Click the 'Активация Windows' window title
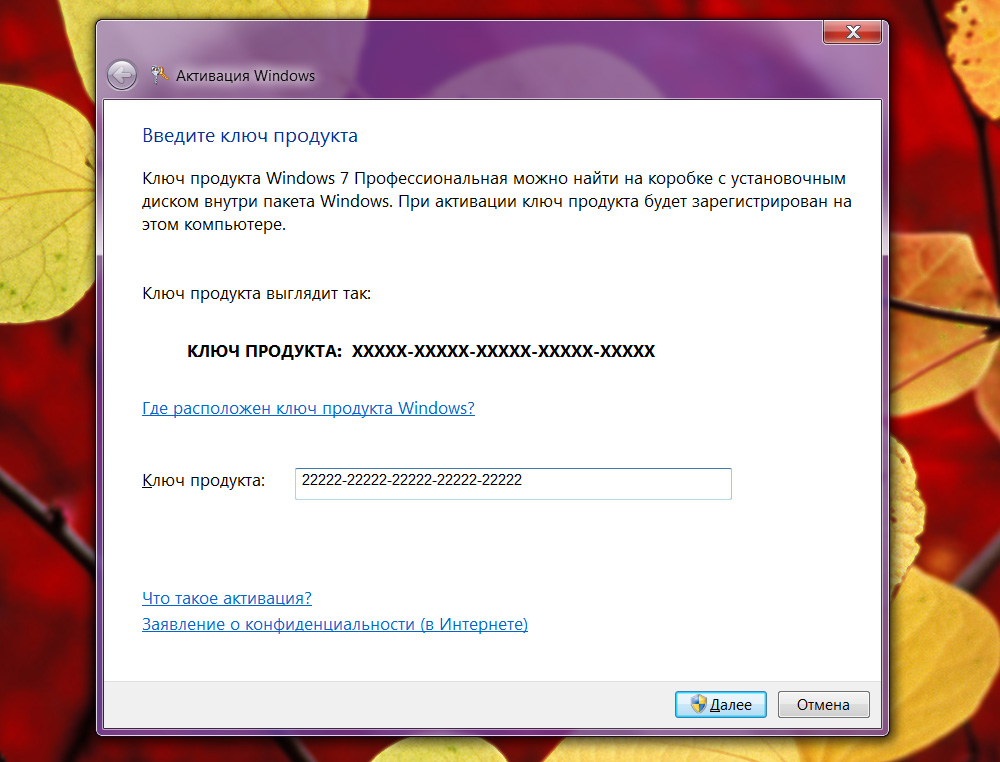The height and width of the screenshot is (762, 1000). point(246,76)
